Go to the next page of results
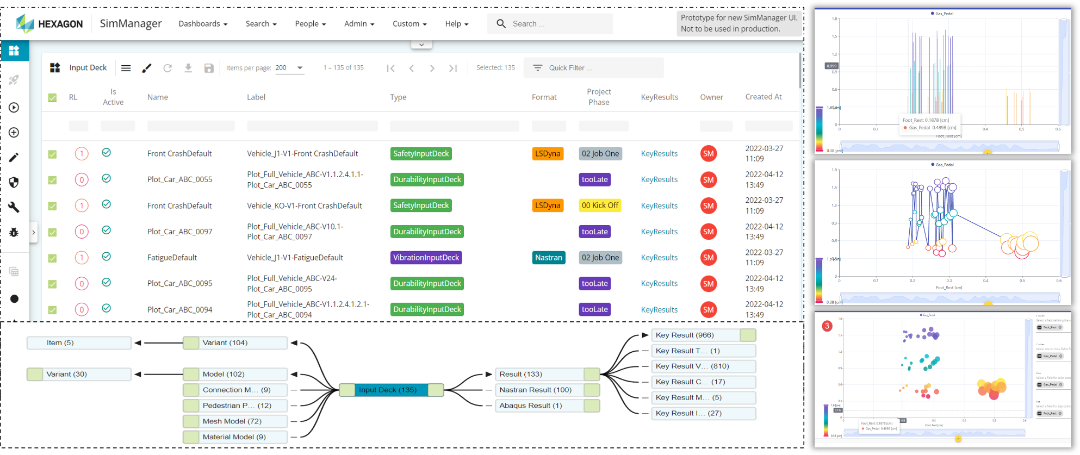Viewport: 1080px width, 455px height. [432, 68]
